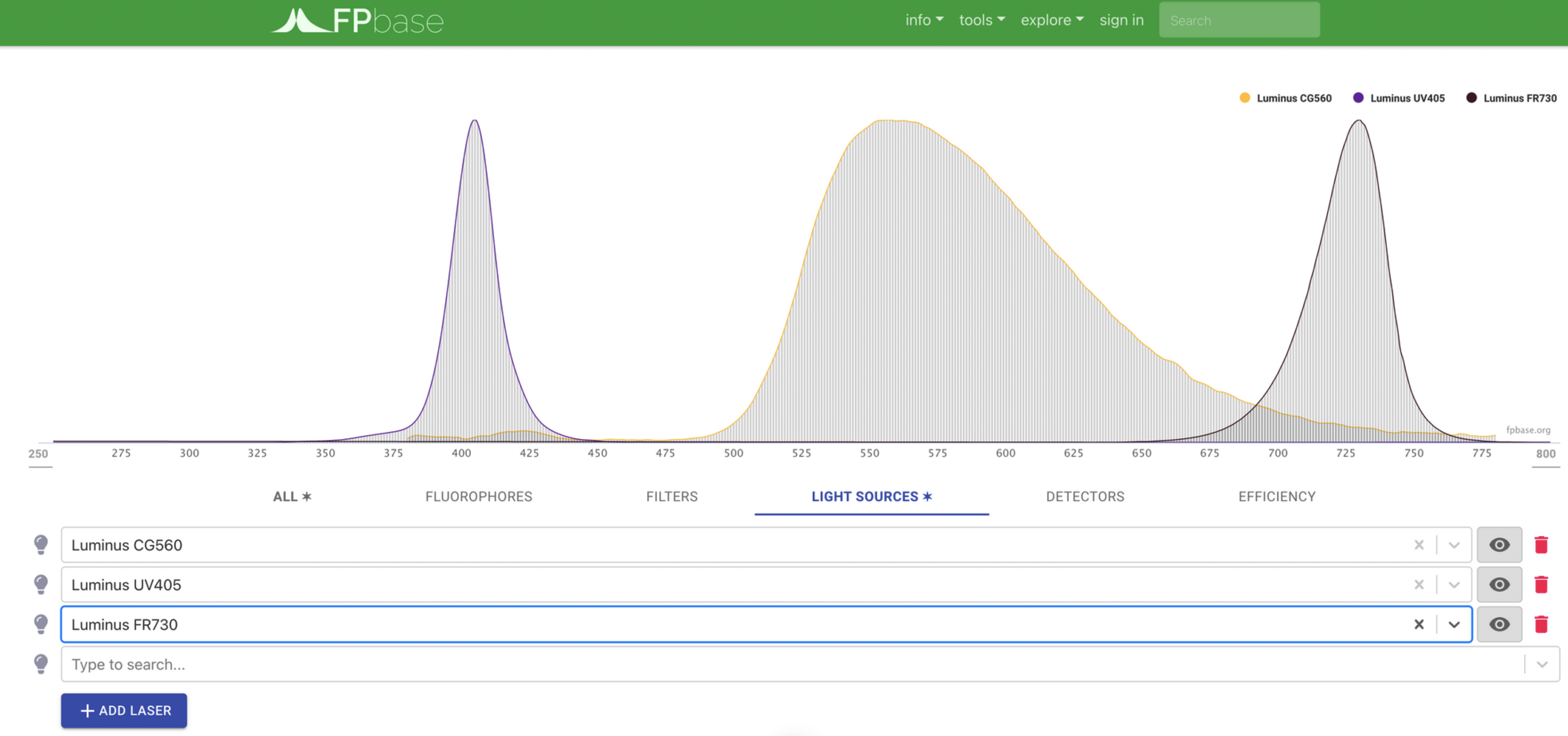Clear the Luminus FR730 selection
This screenshot has height=736, width=1568.
pyautogui.click(x=1419, y=624)
